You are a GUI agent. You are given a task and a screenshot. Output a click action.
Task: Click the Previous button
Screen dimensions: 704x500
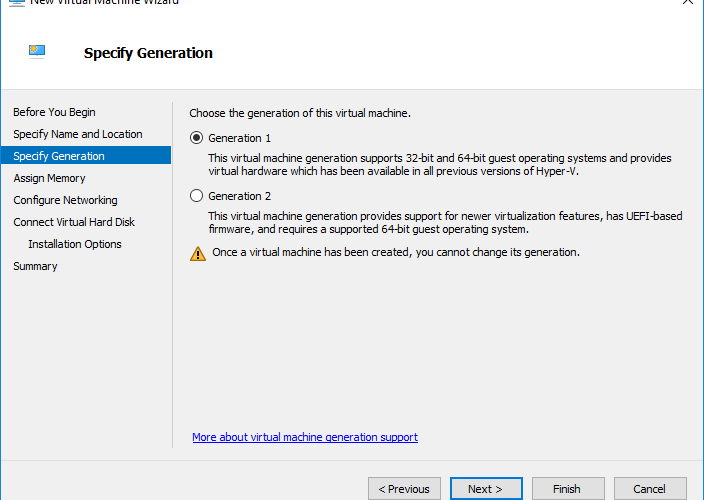(x=404, y=488)
